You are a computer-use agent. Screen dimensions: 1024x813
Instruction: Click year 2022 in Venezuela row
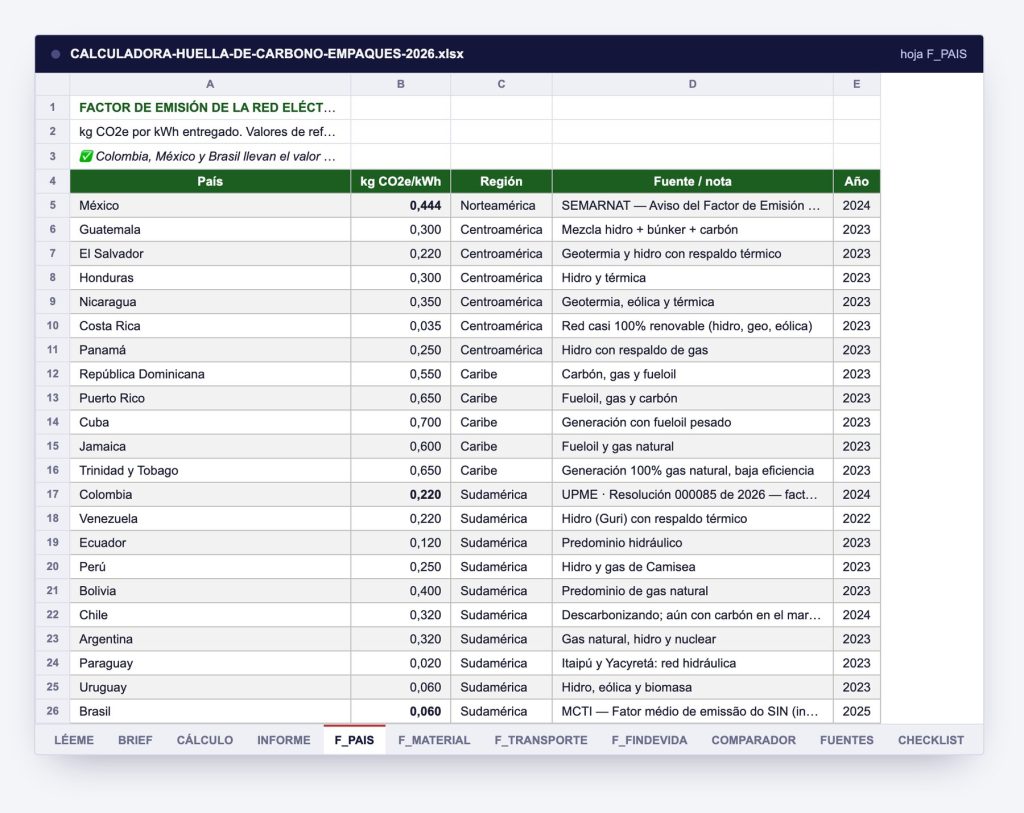click(x=856, y=518)
